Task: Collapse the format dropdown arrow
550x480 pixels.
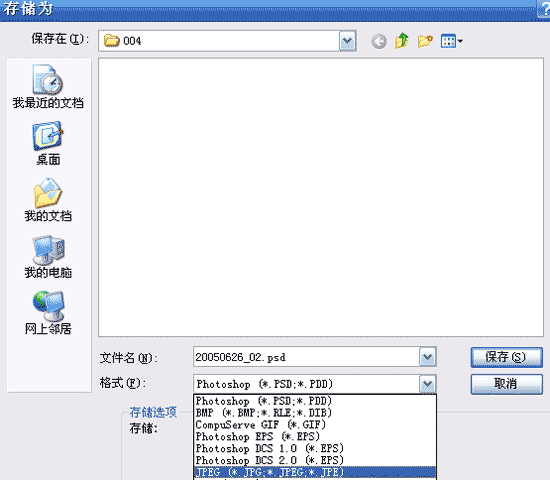Action: pos(428,384)
